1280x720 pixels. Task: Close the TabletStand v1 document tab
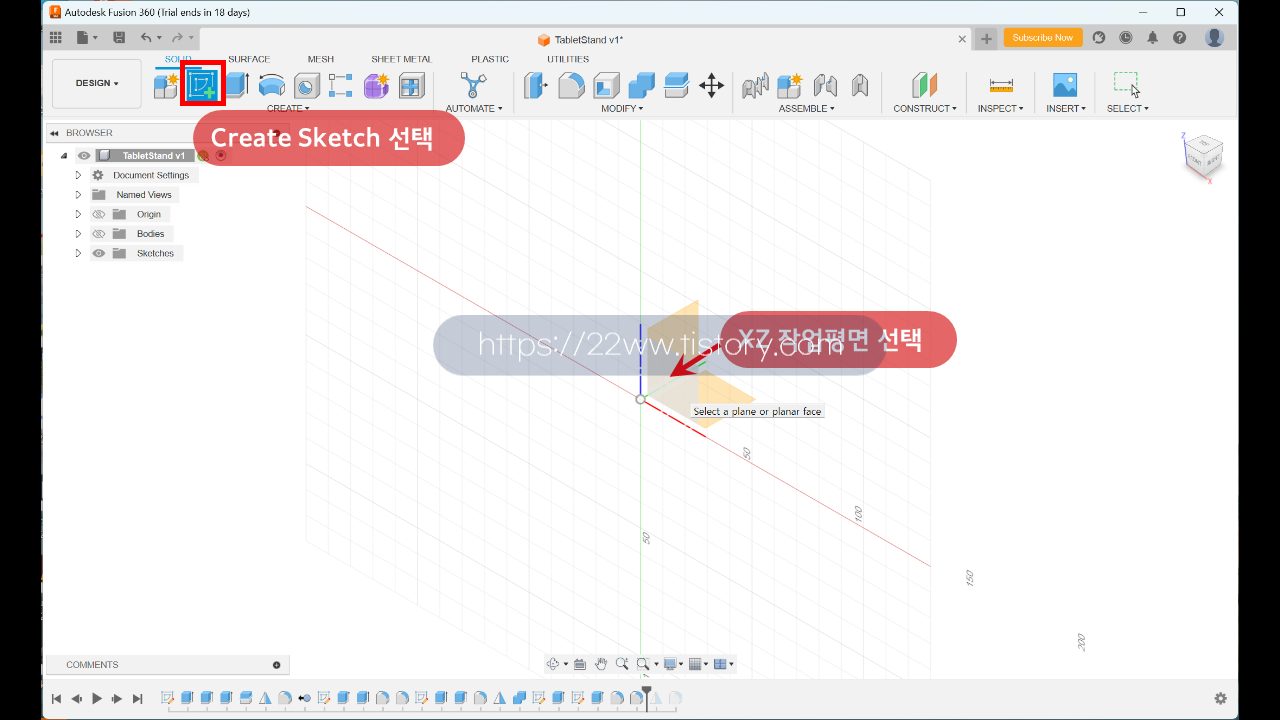(x=962, y=39)
